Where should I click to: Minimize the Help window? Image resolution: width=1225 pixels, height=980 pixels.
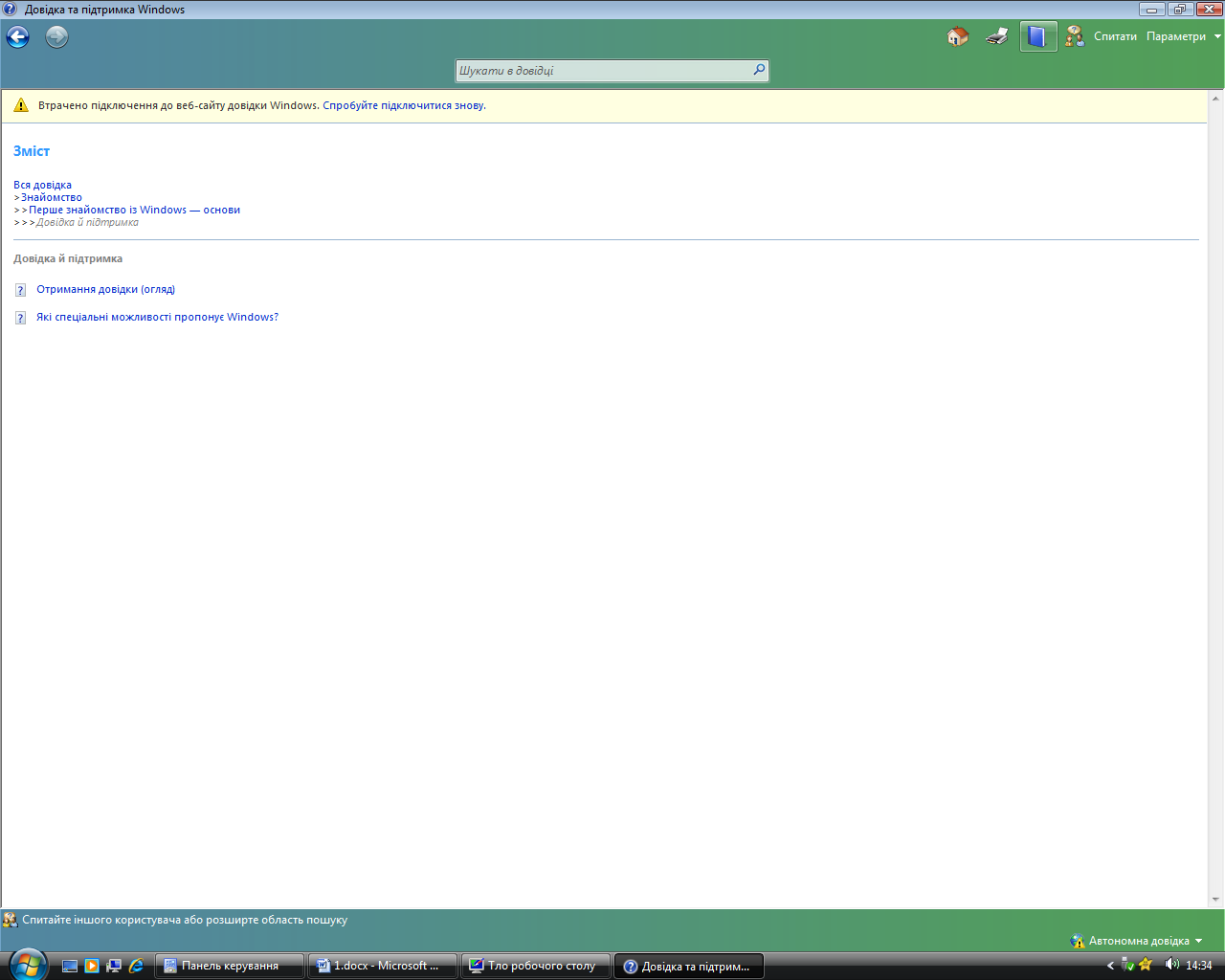(1152, 9)
